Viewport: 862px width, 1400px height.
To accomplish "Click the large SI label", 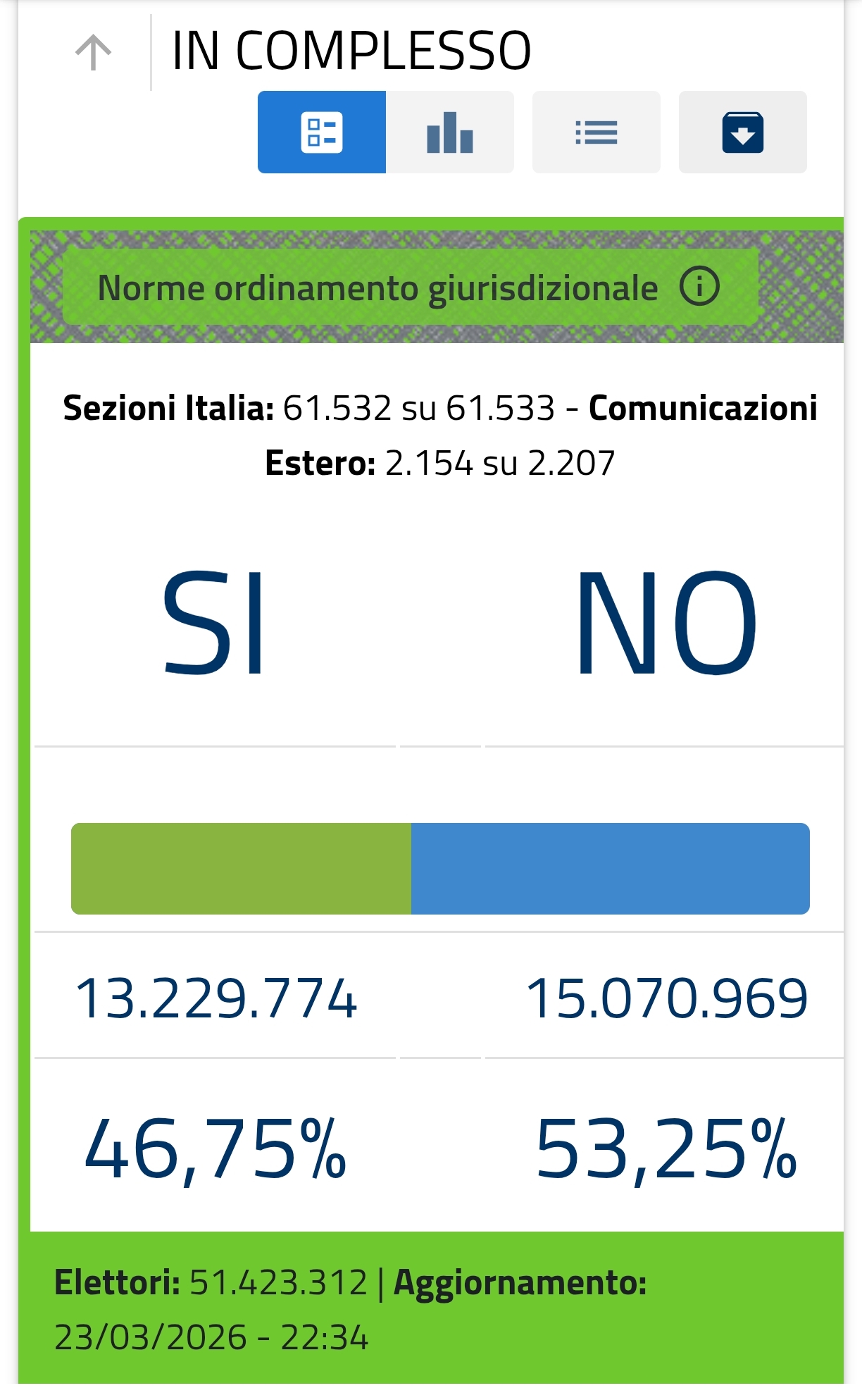I will coord(214,622).
